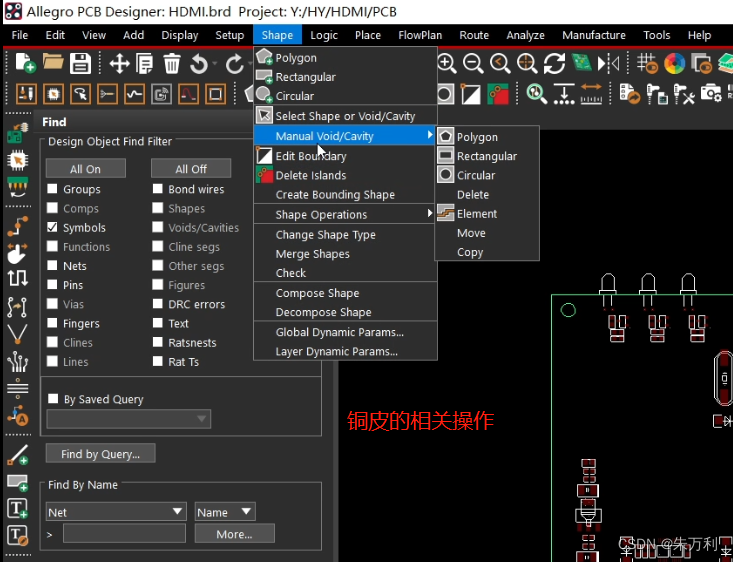Click the Undo arrow icon
The width and height of the screenshot is (733, 562).
(x=199, y=64)
